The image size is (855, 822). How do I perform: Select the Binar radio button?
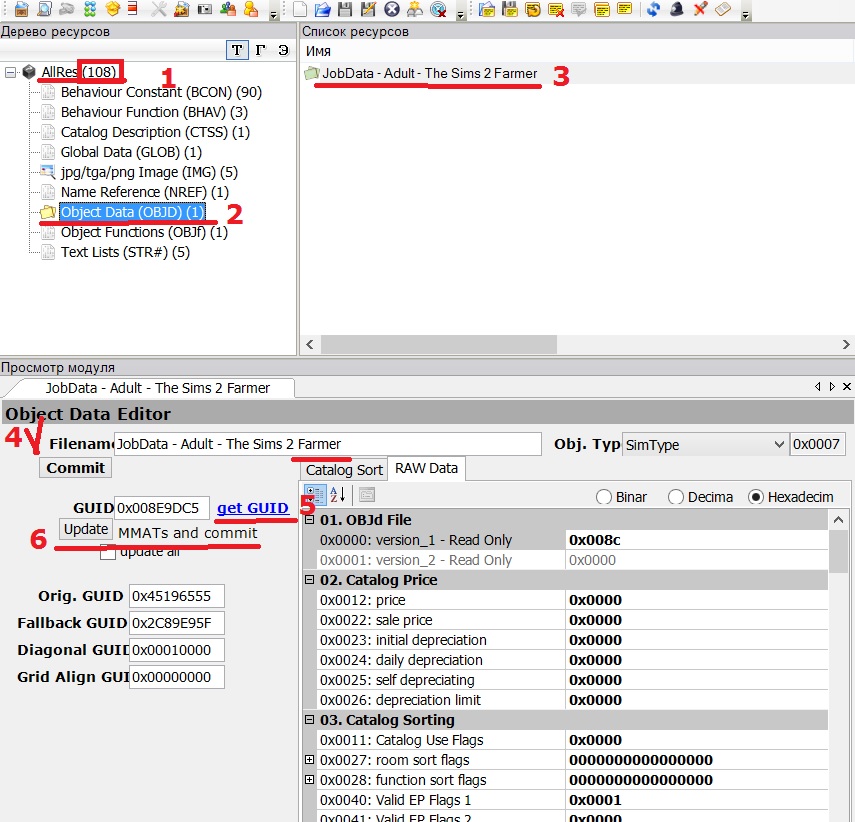pyautogui.click(x=604, y=497)
